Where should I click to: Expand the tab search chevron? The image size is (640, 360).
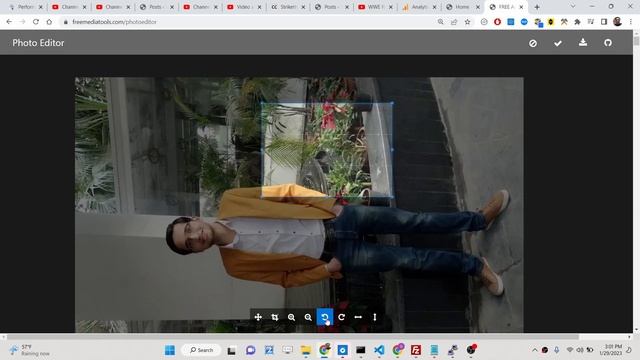[x=573, y=7]
